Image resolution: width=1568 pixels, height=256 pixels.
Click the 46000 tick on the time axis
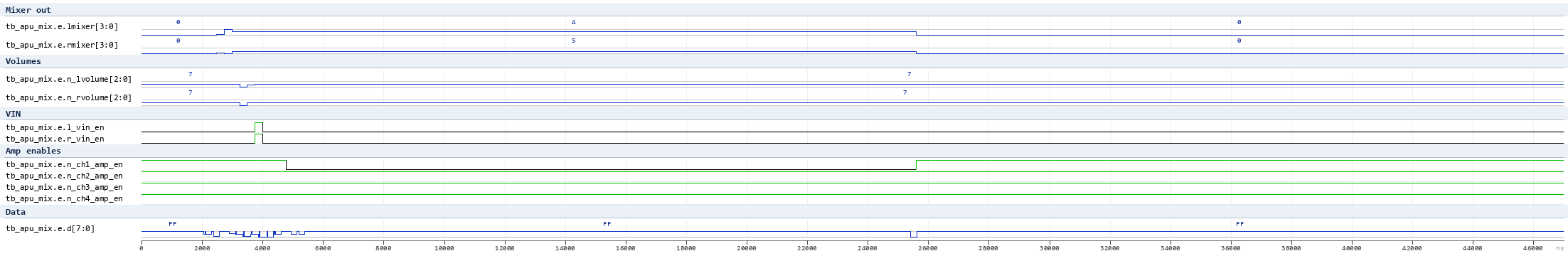click(1533, 248)
